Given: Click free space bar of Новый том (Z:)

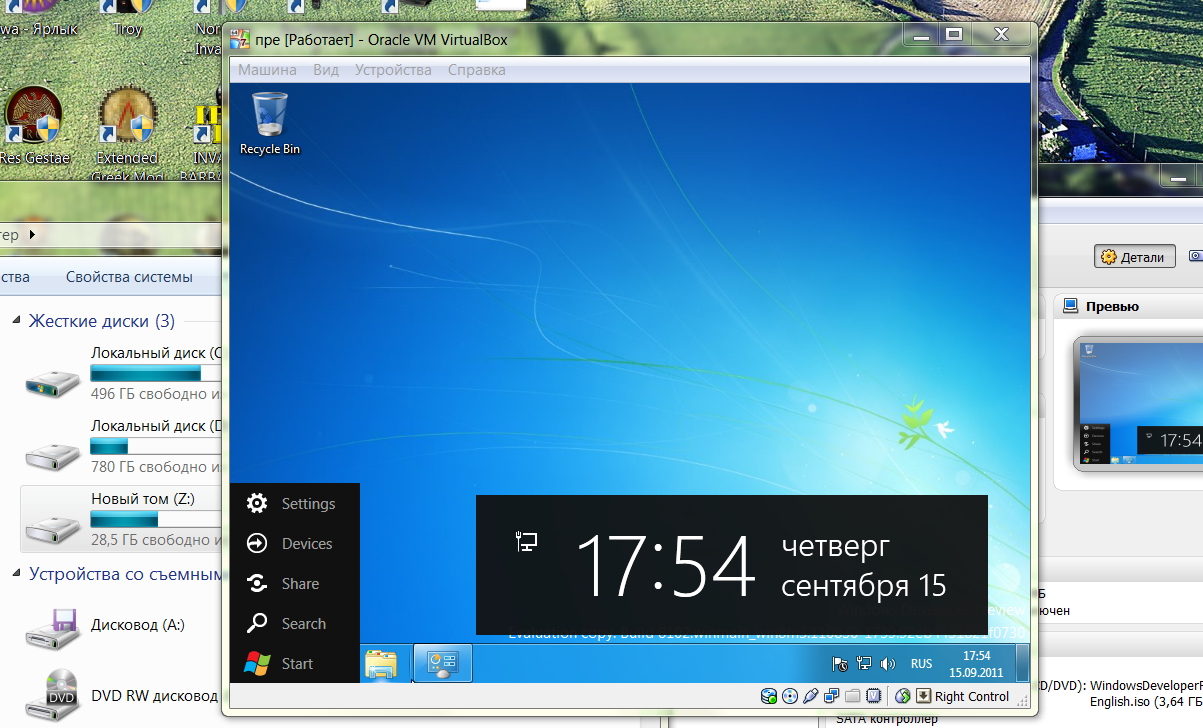Looking at the screenshot, I should 156,520.
